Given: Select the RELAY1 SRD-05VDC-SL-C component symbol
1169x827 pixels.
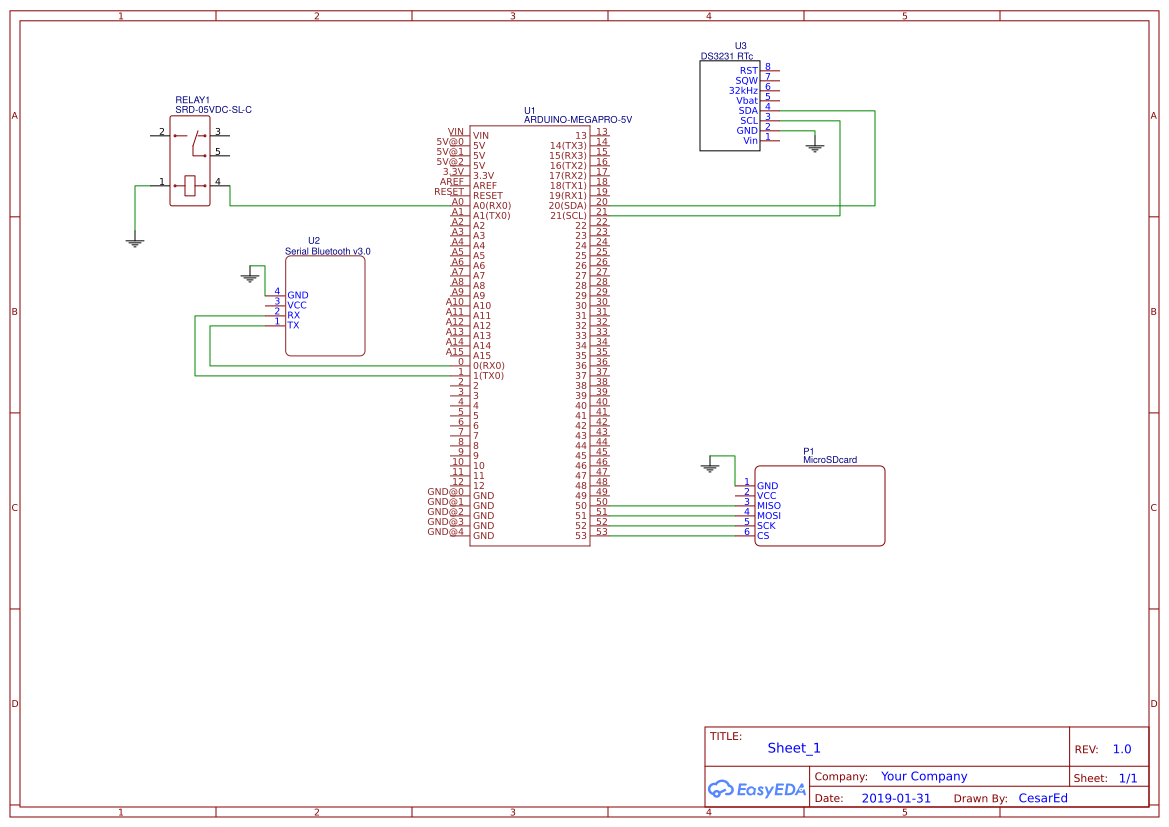Looking at the screenshot, I should 190,160.
